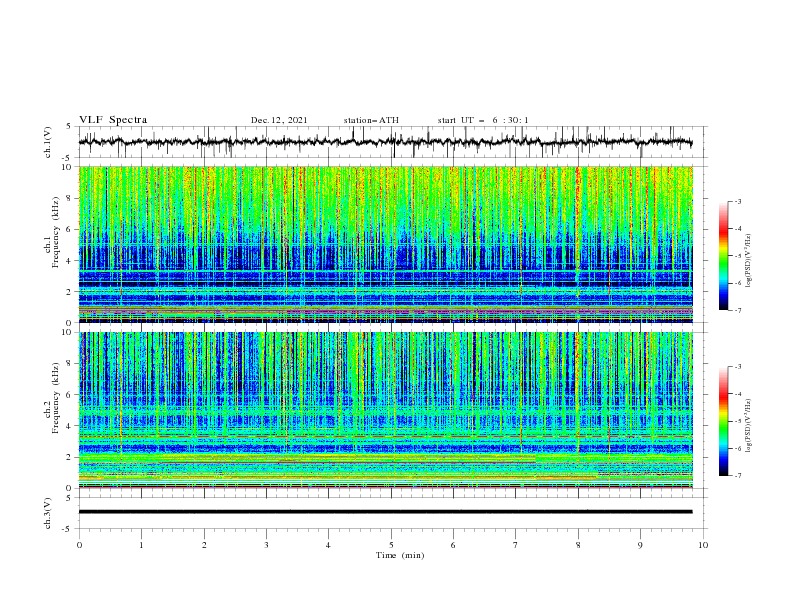Click ch.1 colorbar "log(PSD)(V²/Hz)" label
This screenshot has height=612, width=792.
[x=749, y=261]
